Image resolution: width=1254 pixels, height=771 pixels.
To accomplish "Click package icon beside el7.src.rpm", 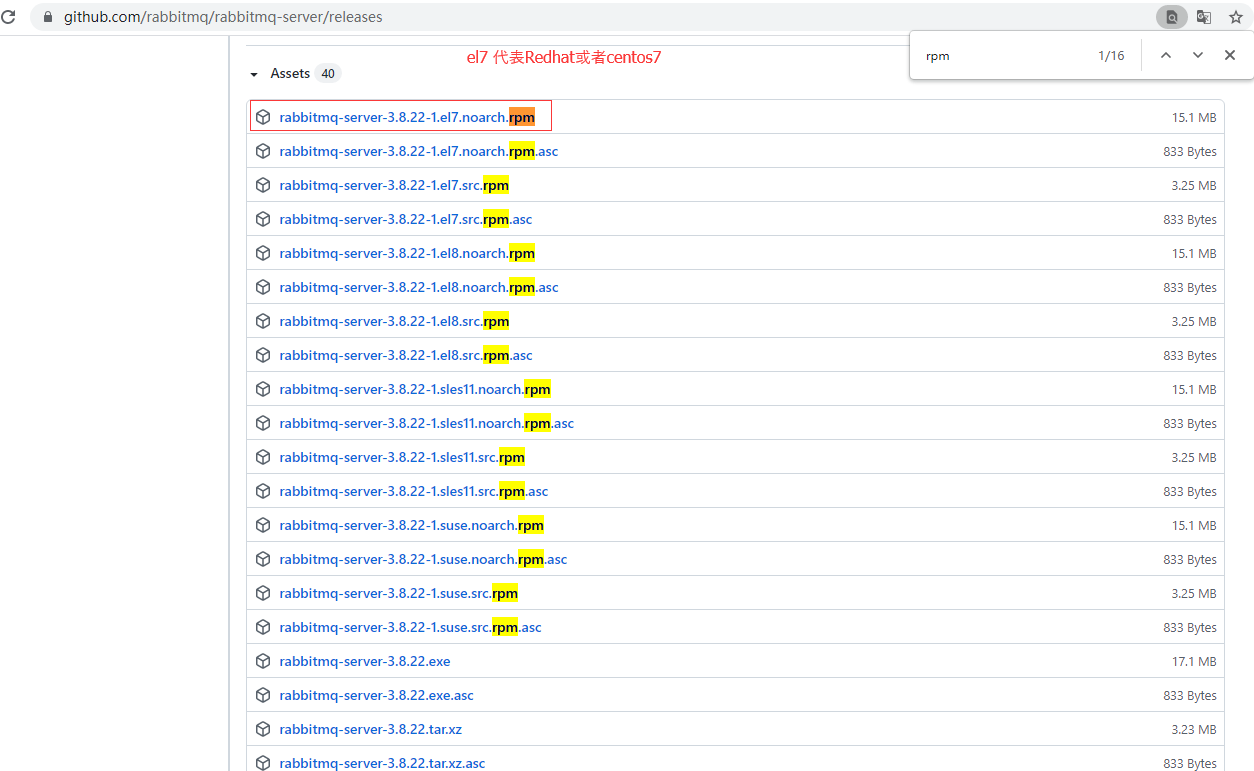I will coord(263,185).
